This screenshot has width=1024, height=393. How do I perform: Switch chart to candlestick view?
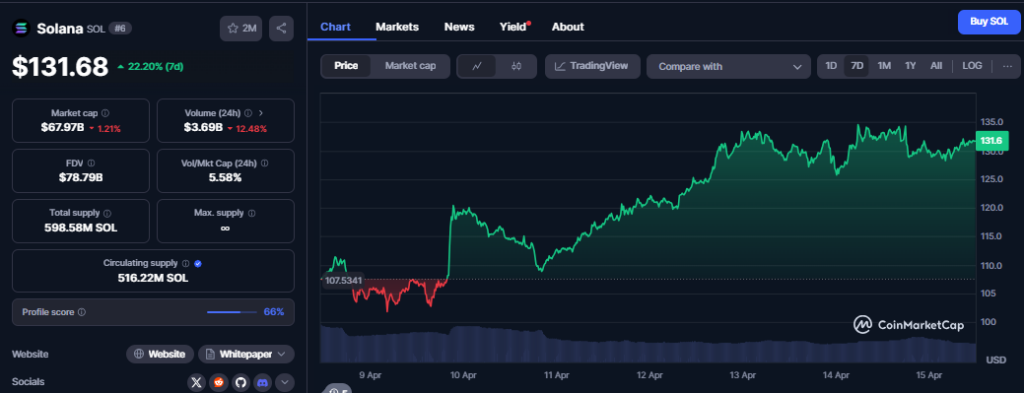pyautogui.click(x=516, y=66)
